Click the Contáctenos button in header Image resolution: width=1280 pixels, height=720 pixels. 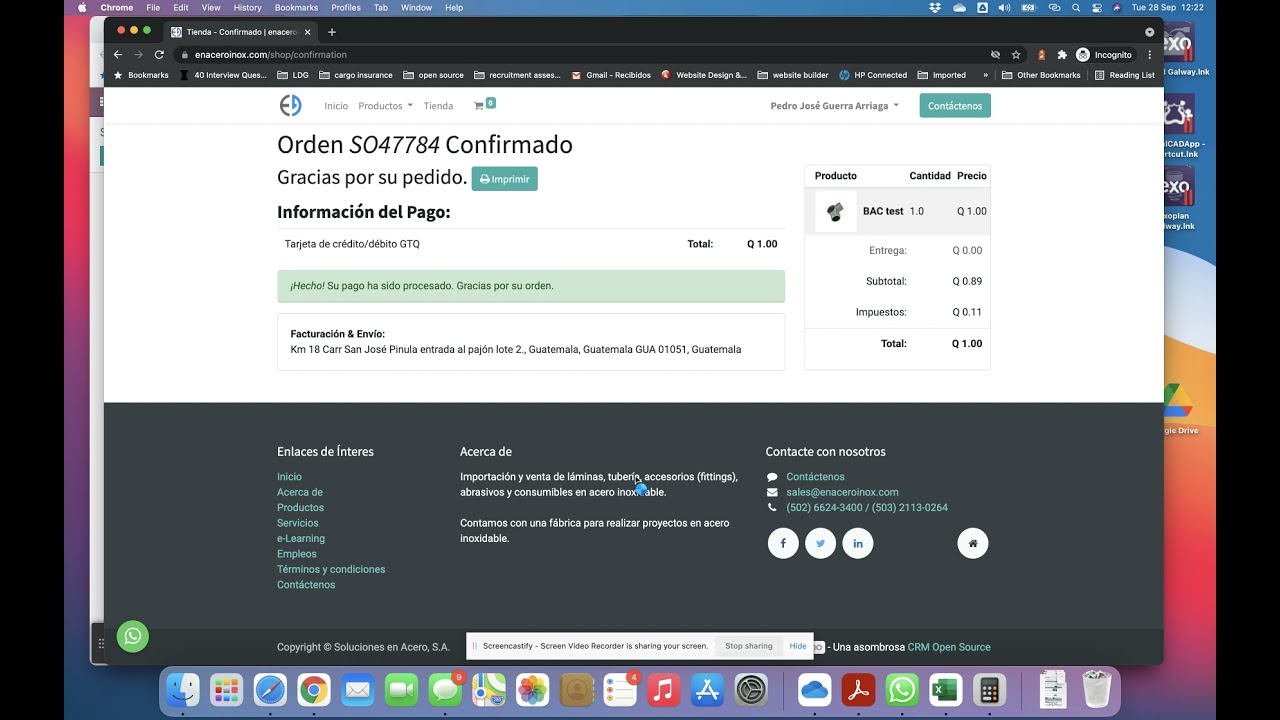tap(955, 105)
